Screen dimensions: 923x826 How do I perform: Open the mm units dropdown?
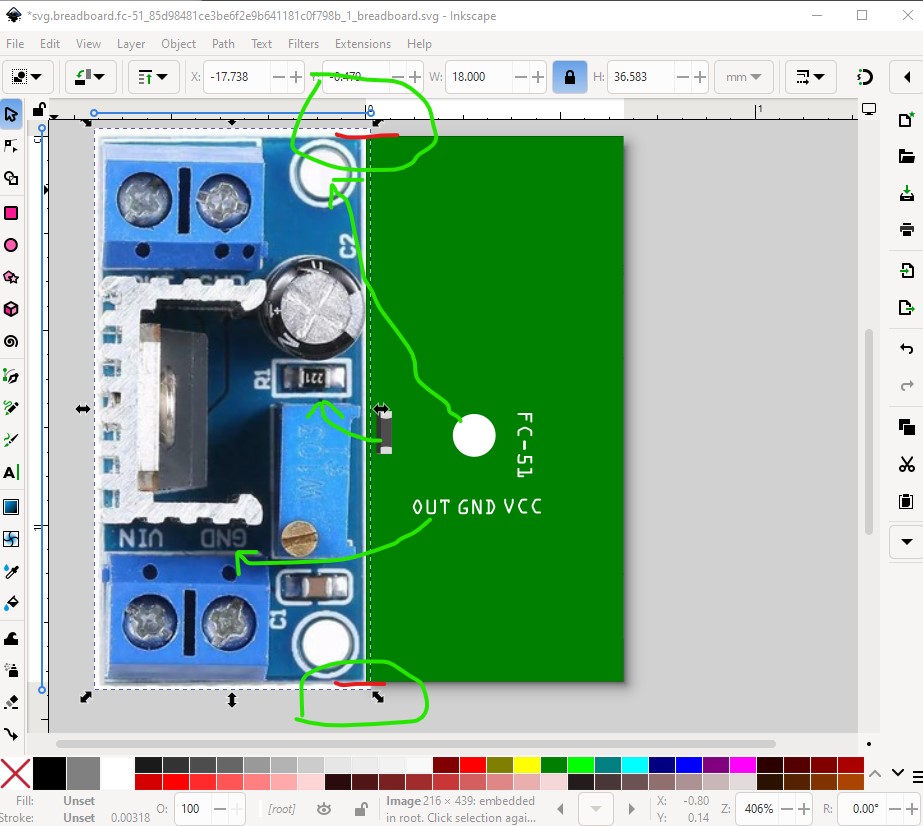(743, 77)
